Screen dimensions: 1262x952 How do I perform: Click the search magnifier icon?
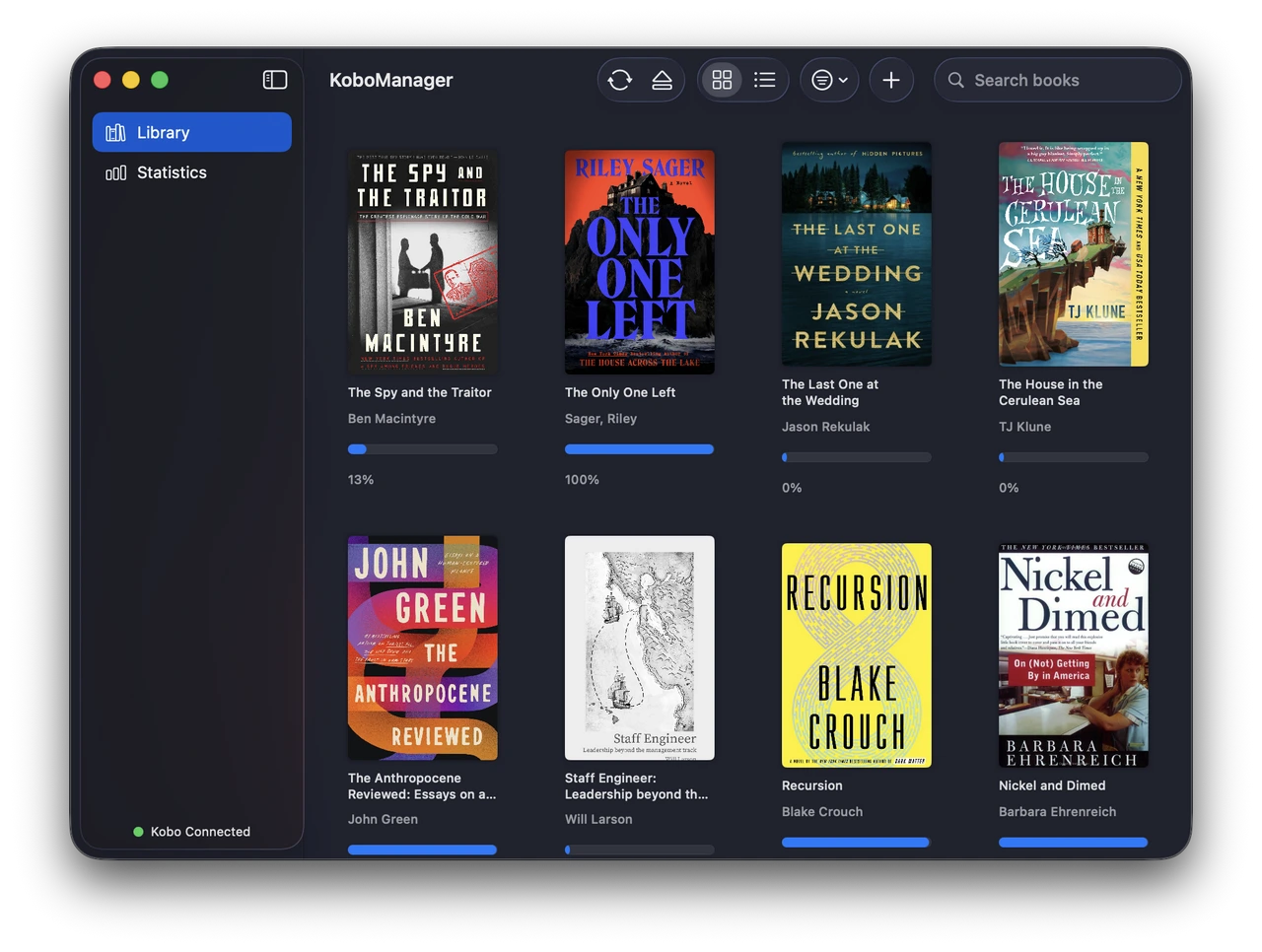(x=955, y=80)
